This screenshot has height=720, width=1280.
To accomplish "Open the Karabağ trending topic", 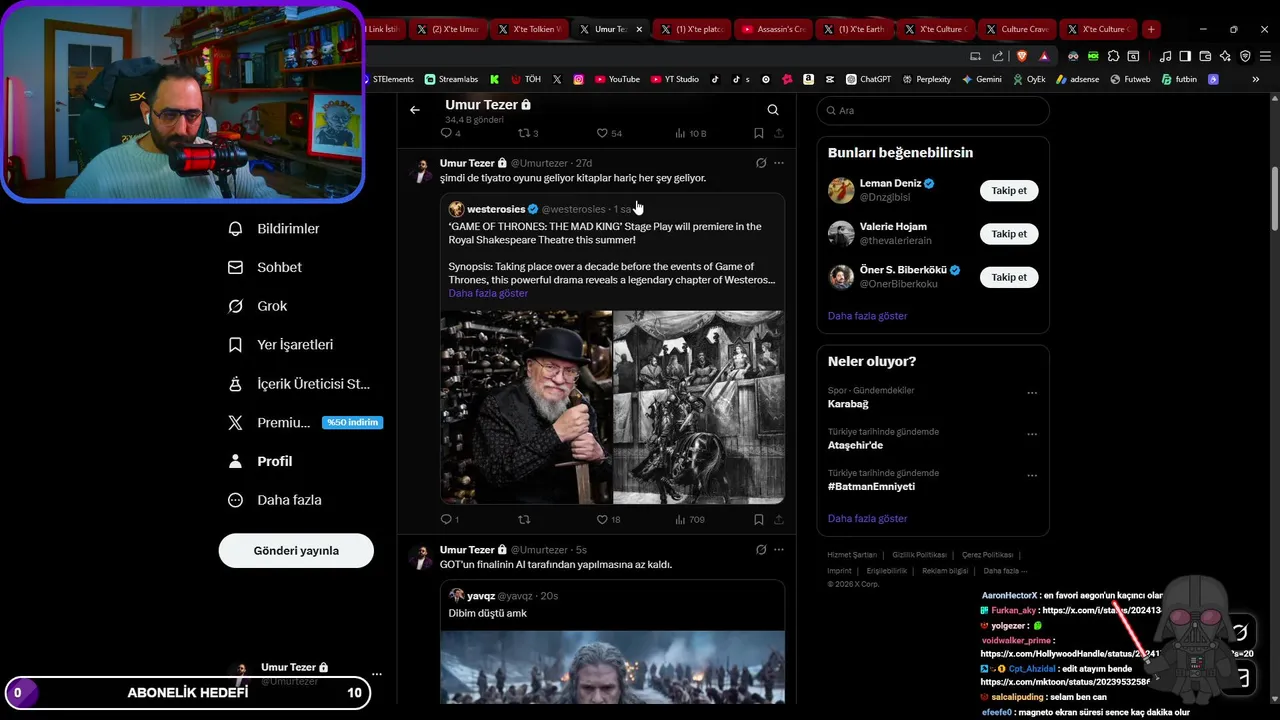I will pos(848,404).
